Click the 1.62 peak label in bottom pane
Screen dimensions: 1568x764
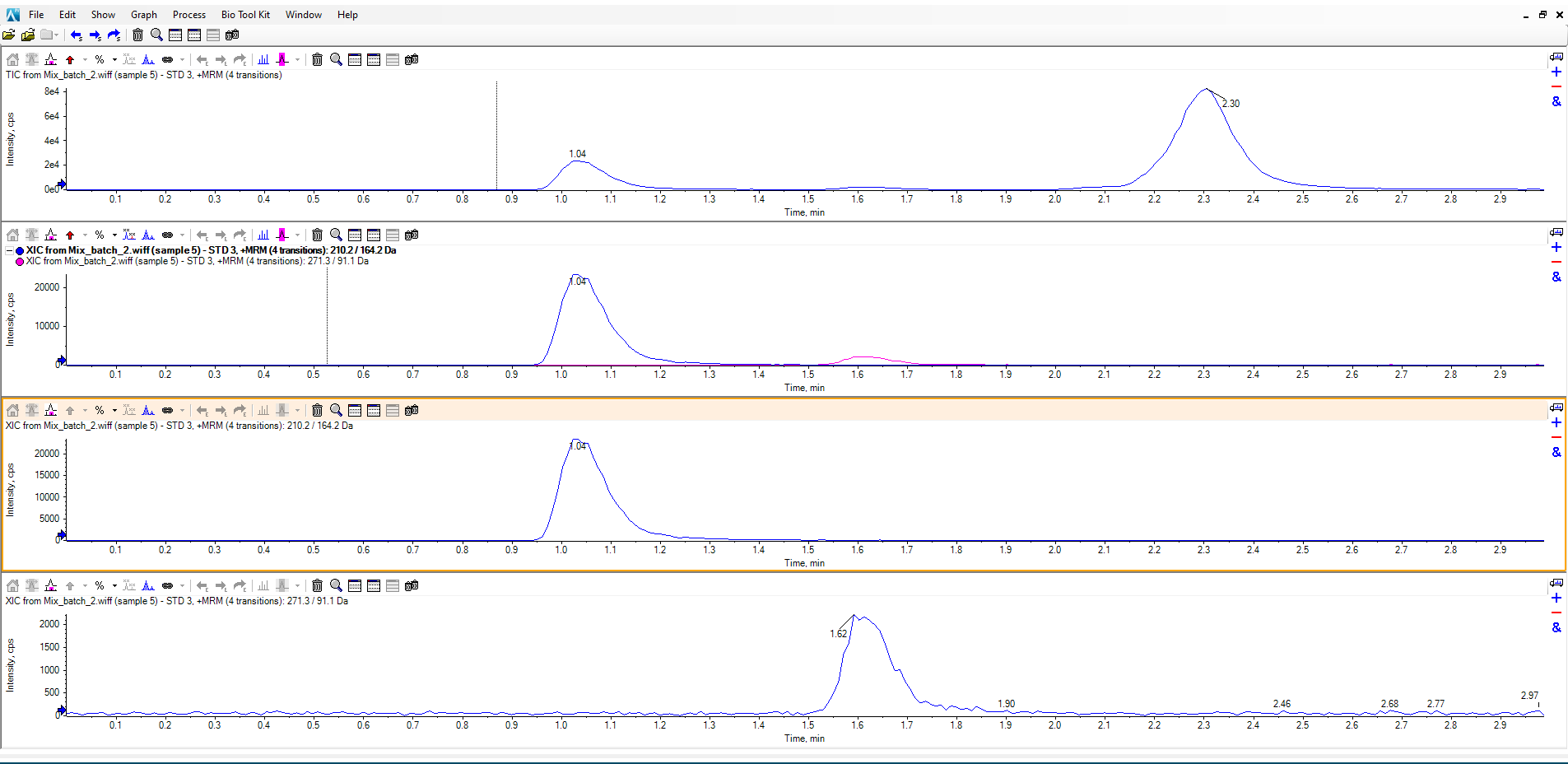838,634
